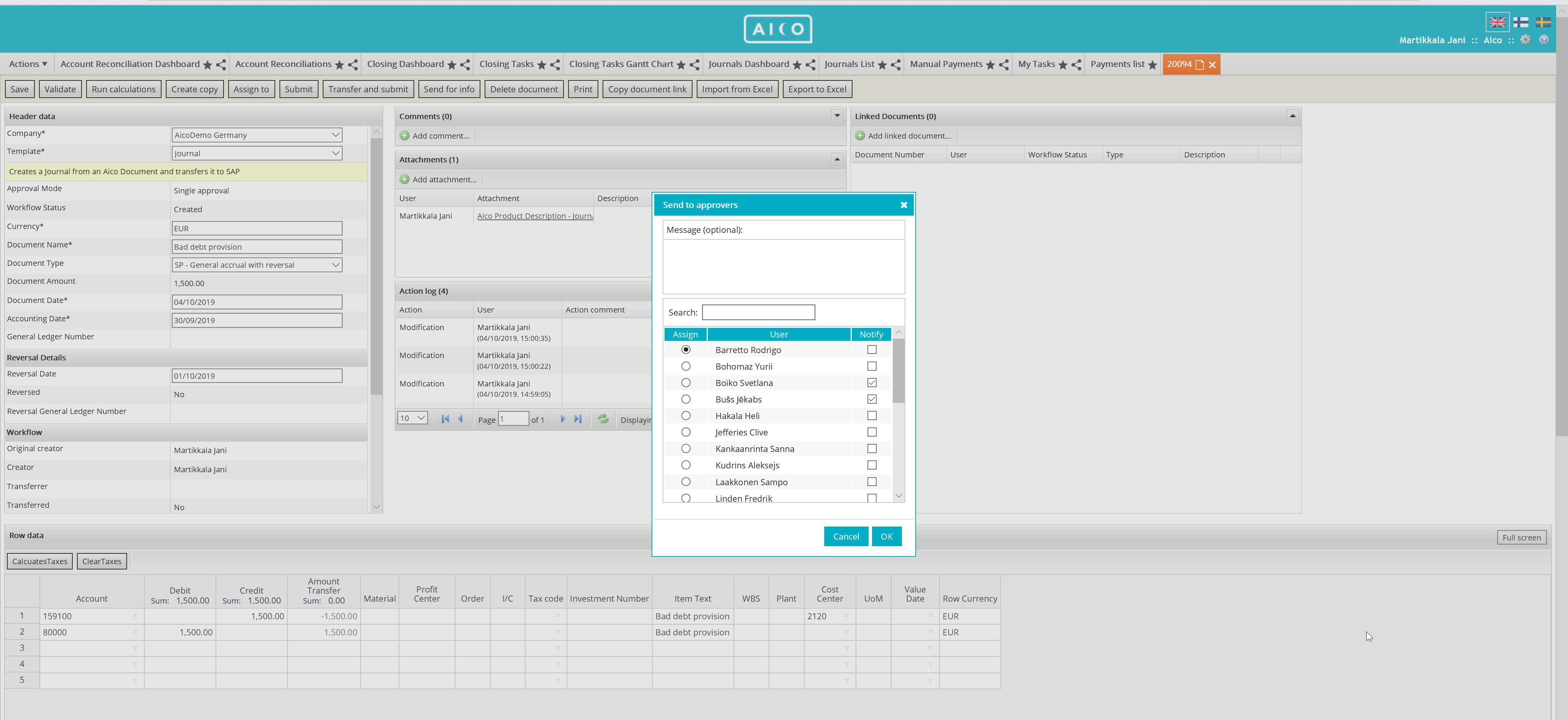The height and width of the screenshot is (720, 1568).
Task: Click the Transfer and submit button
Action: [367, 89]
